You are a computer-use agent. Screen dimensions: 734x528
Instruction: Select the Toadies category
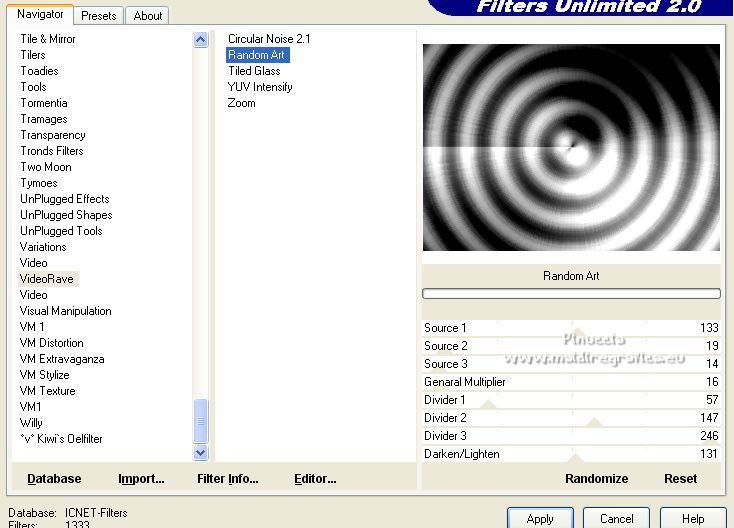39,71
